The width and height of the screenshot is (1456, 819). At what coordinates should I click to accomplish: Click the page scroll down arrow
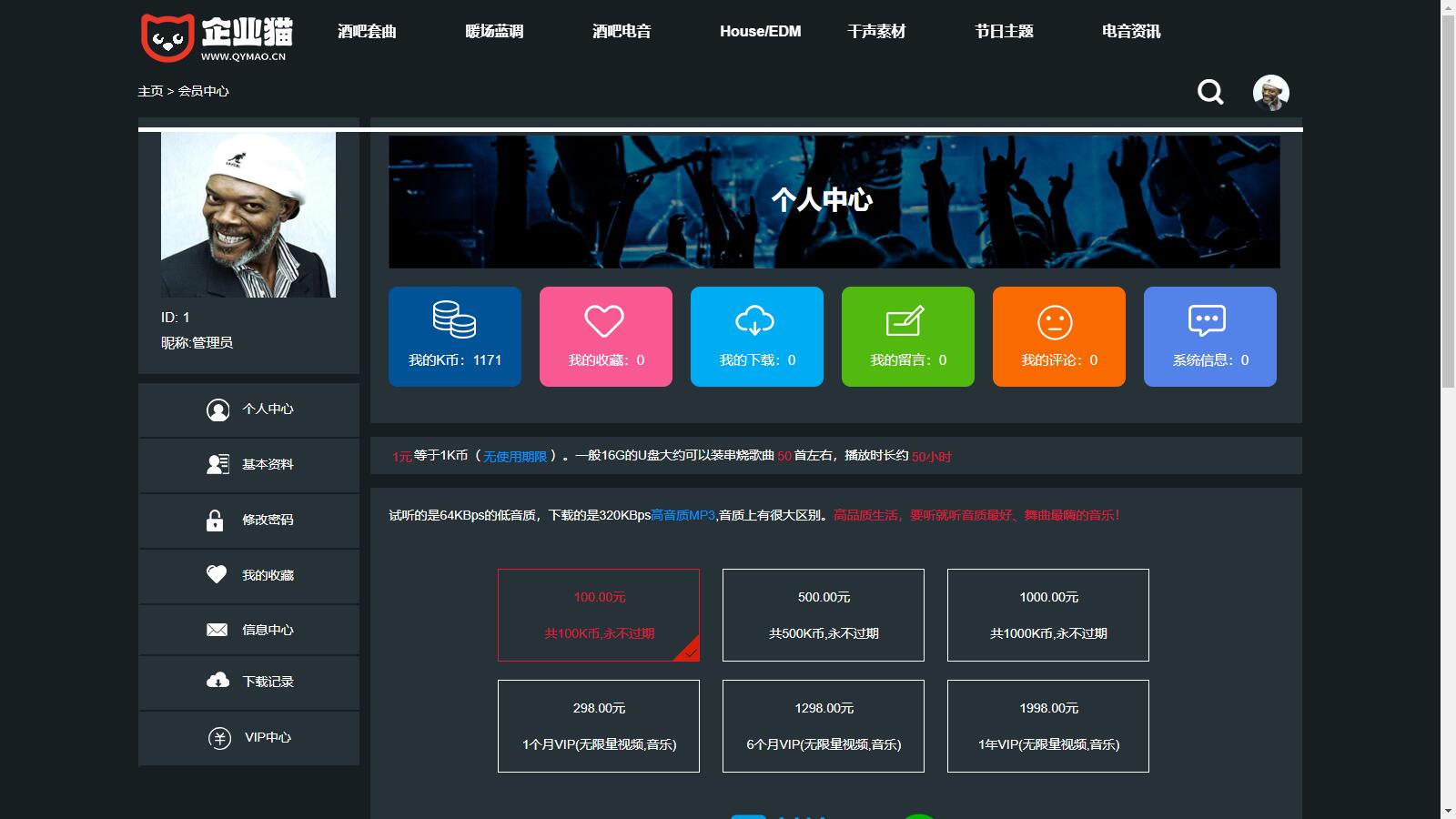[x=1448, y=810]
